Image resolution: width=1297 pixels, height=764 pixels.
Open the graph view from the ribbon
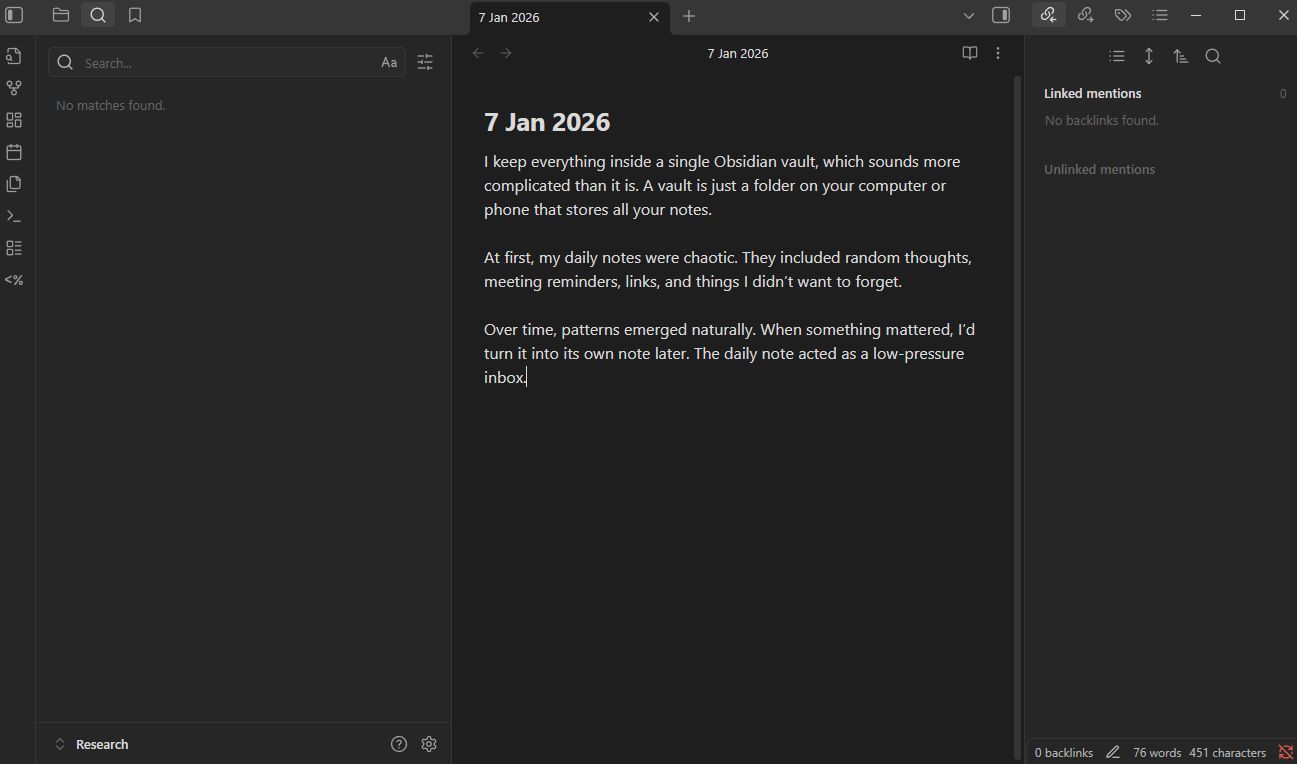point(14,88)
